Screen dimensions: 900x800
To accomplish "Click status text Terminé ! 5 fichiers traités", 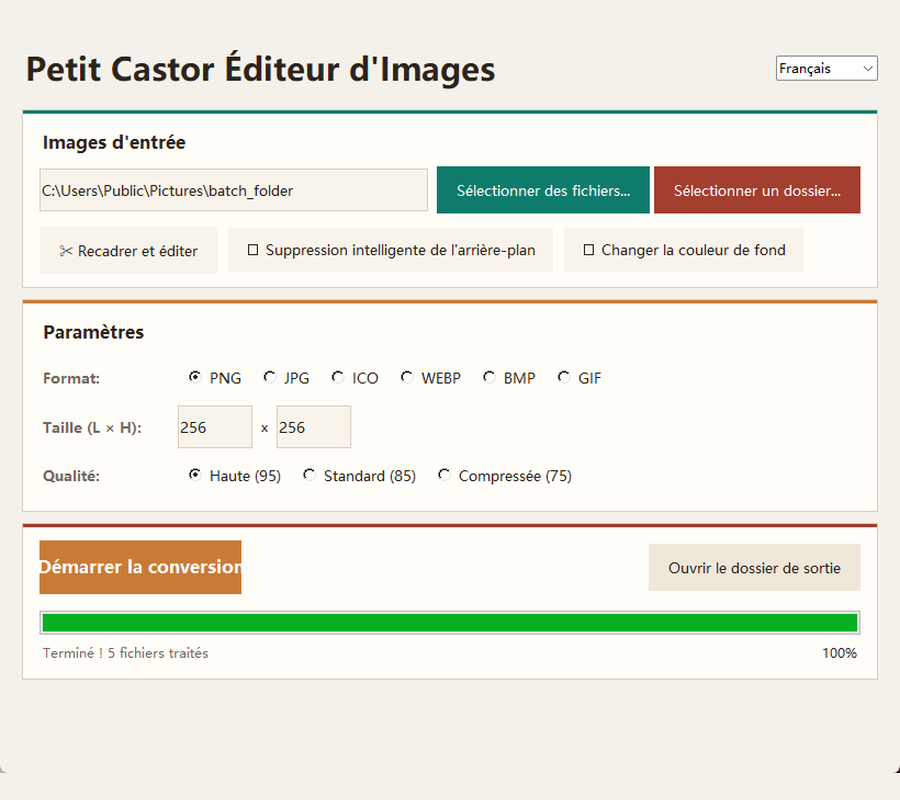I will [x=126, y=653].
